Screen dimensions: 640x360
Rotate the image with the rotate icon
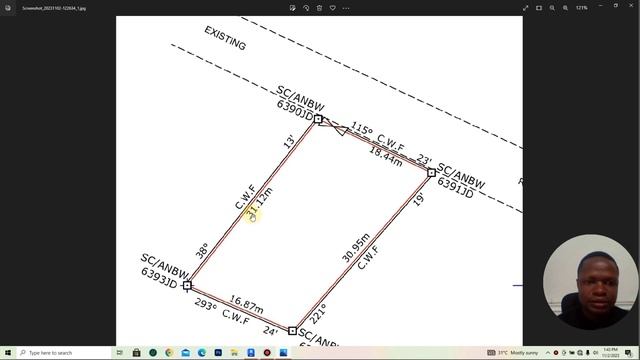pos(306,8)
